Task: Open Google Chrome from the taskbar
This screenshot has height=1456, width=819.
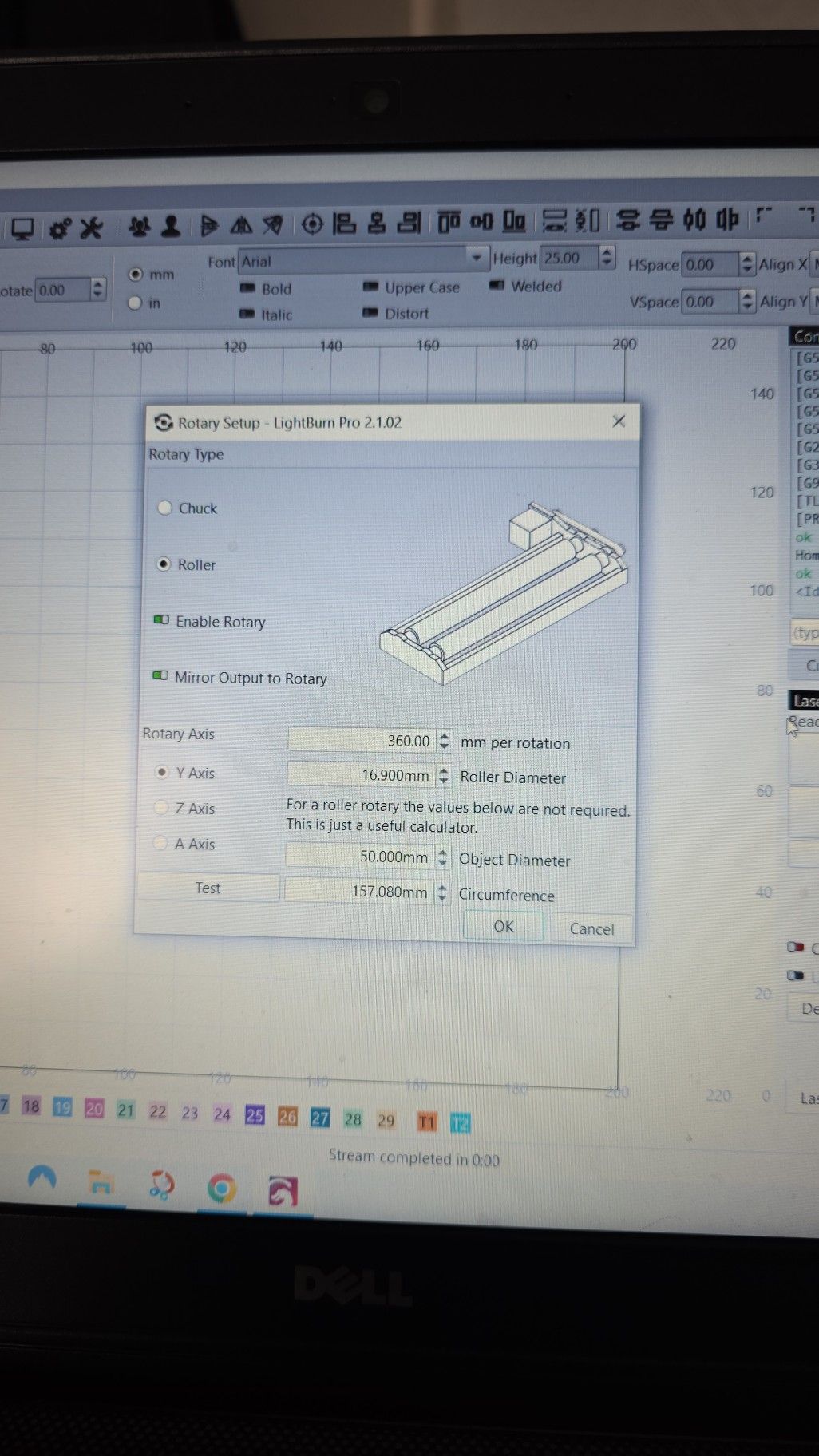Action: pyautogui.click(x=222, y=1189)
